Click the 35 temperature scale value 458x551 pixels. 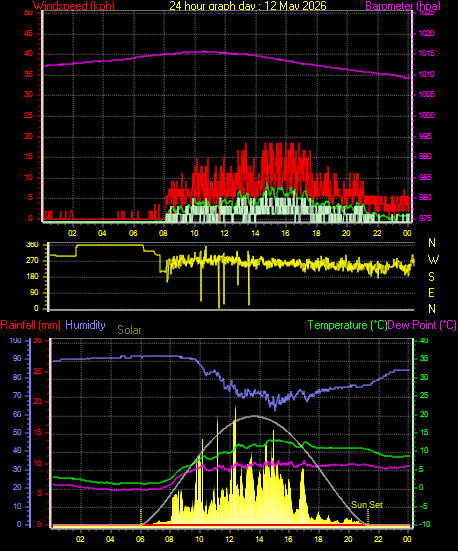(424, 358)
